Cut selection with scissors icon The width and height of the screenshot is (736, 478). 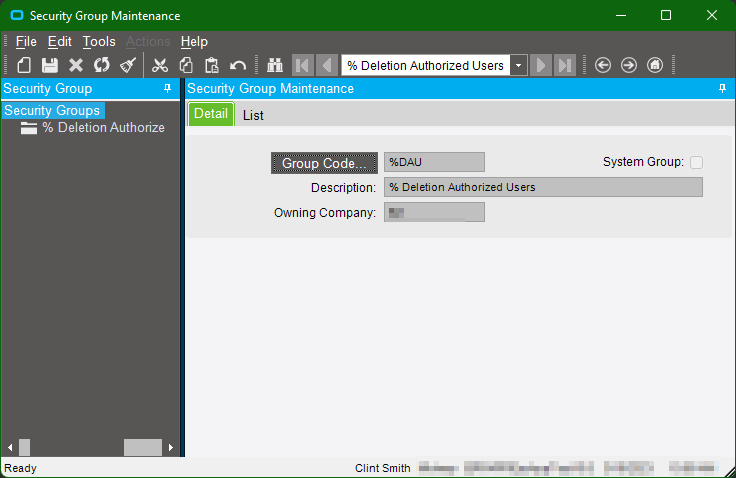point(160,65)
